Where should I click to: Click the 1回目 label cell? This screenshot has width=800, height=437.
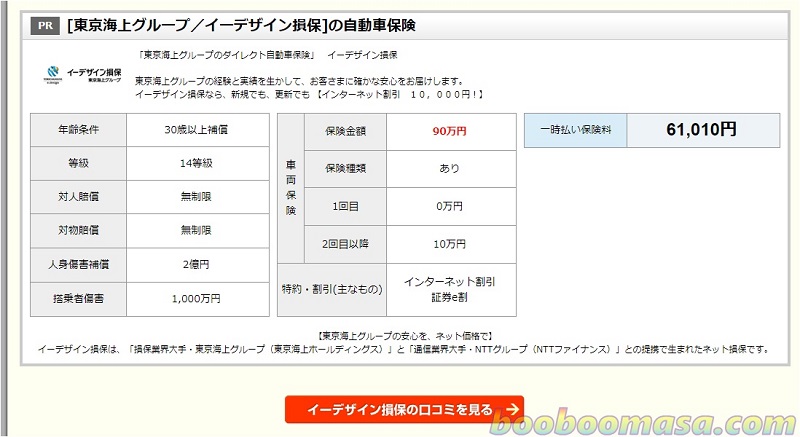pos(345,207)
